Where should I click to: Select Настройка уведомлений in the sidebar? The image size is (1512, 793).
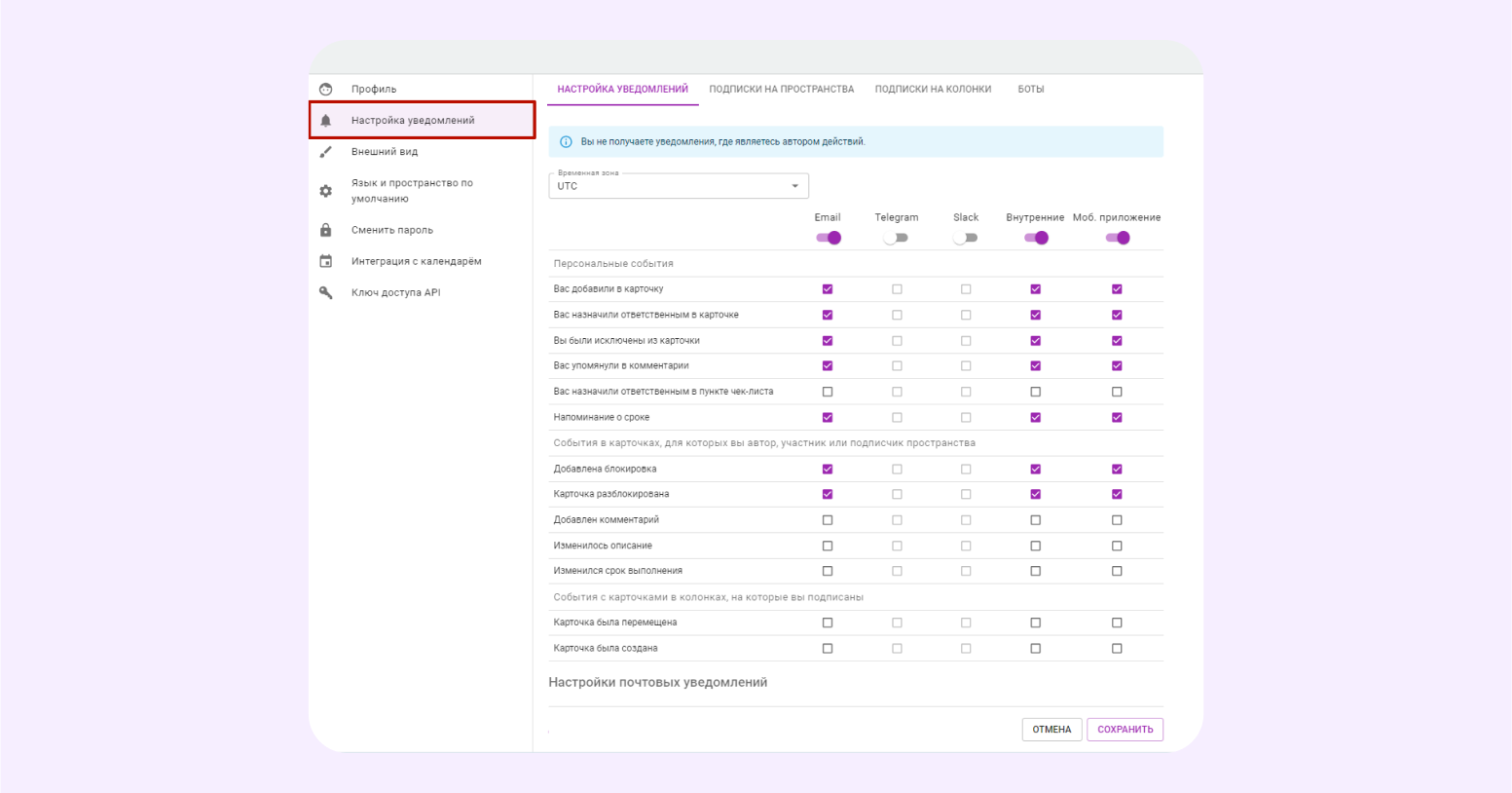click(422, 120)
